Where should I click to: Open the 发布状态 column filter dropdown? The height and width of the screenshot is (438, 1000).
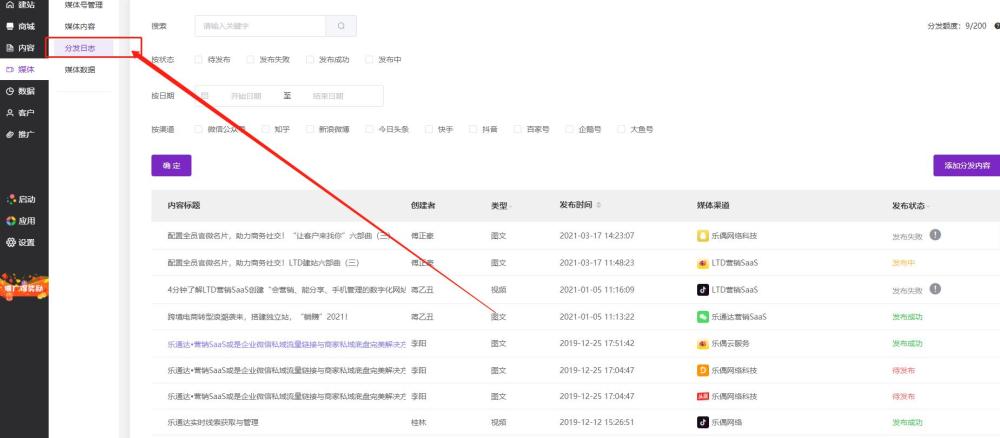pos(928,207)
